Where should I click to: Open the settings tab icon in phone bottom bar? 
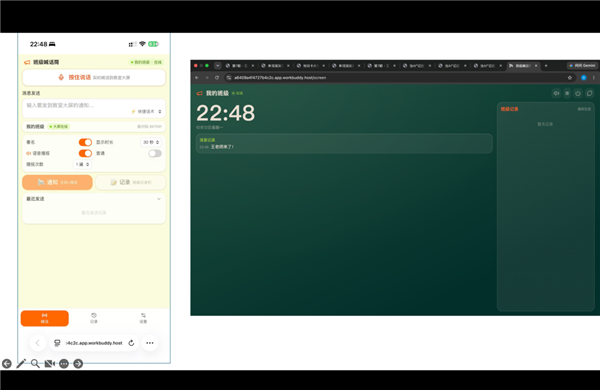pos(143,315)
